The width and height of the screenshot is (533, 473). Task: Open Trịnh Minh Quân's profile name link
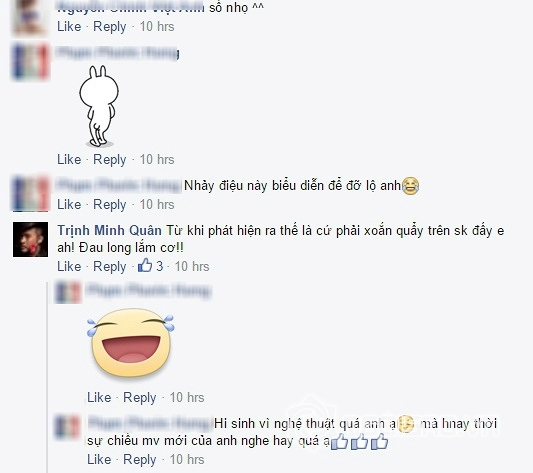tap(109, 231)
